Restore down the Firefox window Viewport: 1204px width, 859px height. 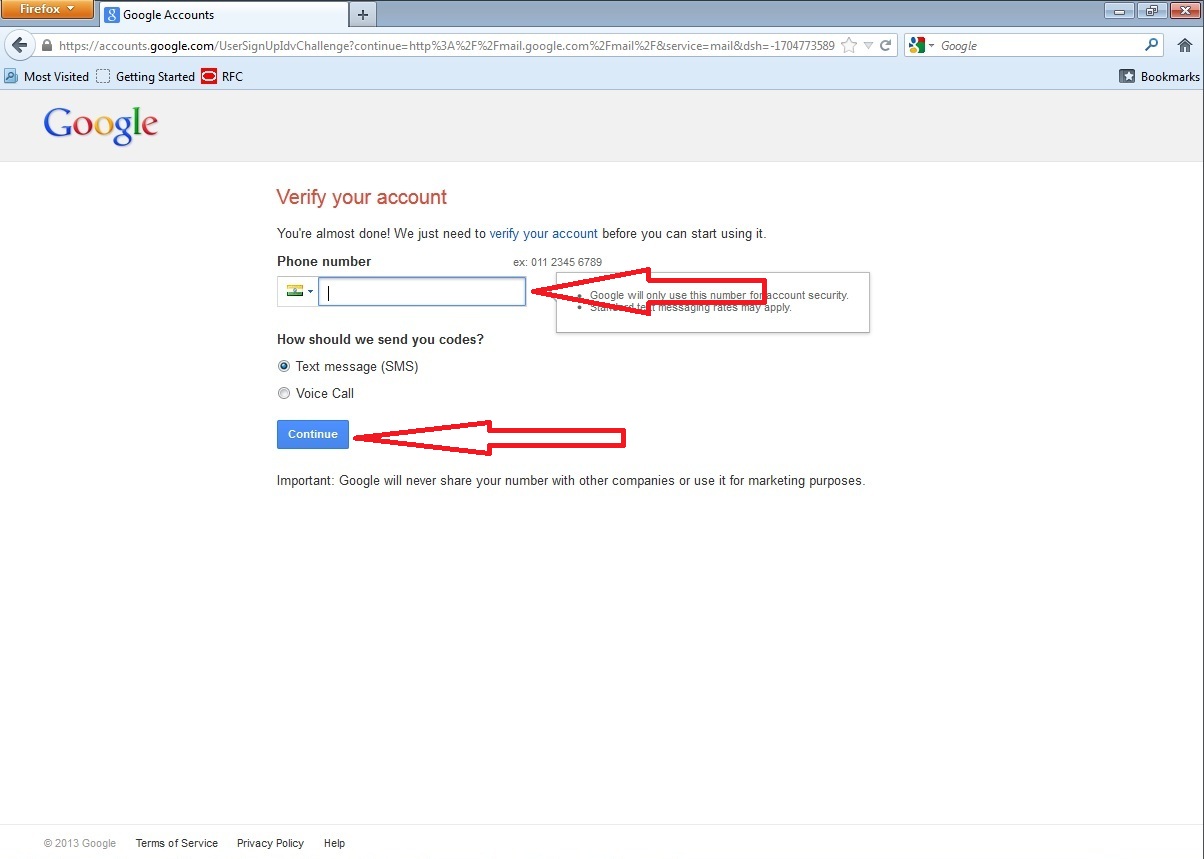tap(1150, 10)
